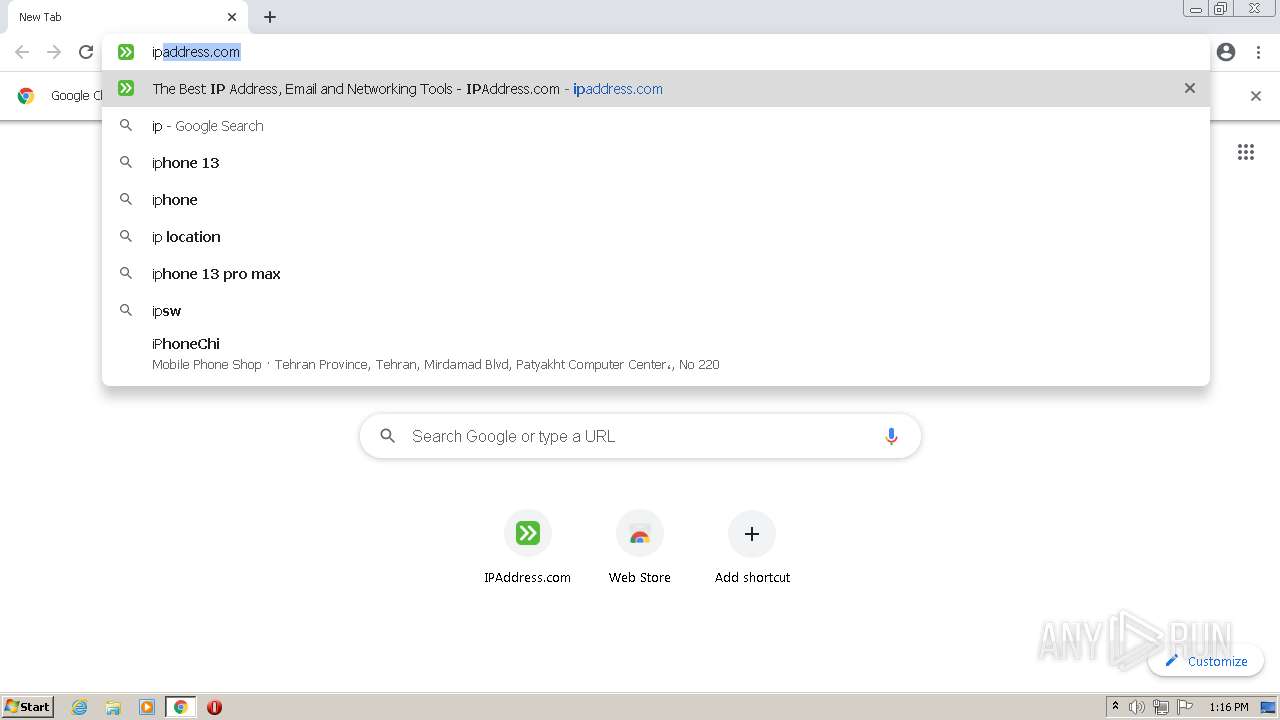Click the Google Chrome logo in info bar
The height and width of the screenshot is (720, 1280).
click(26, 96)
